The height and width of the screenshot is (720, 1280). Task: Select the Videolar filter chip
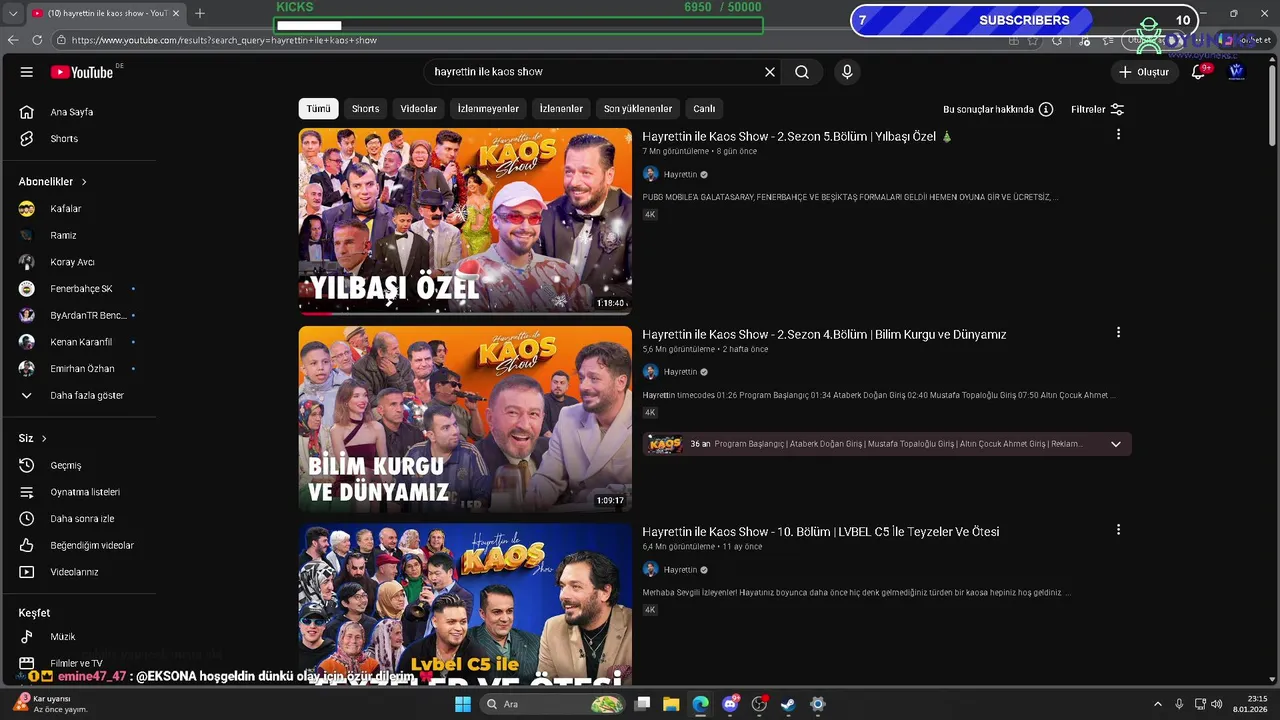coord(418,109)
